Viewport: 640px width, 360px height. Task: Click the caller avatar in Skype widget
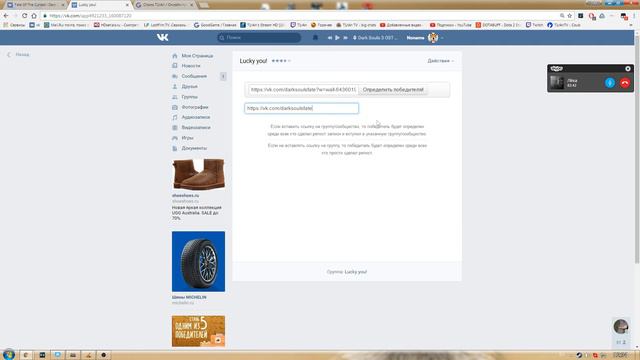point(556,82)
